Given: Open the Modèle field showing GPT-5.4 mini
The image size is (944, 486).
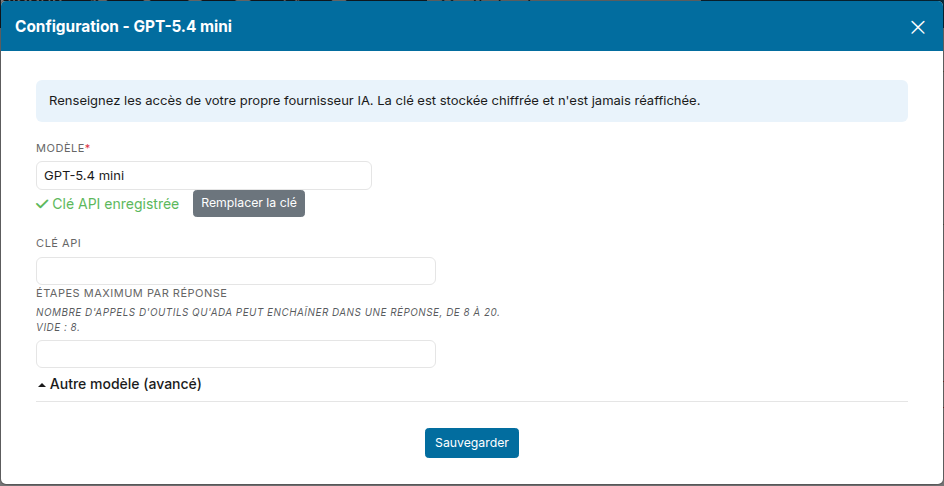Looking at the screenshot, I should pos(203,176).
